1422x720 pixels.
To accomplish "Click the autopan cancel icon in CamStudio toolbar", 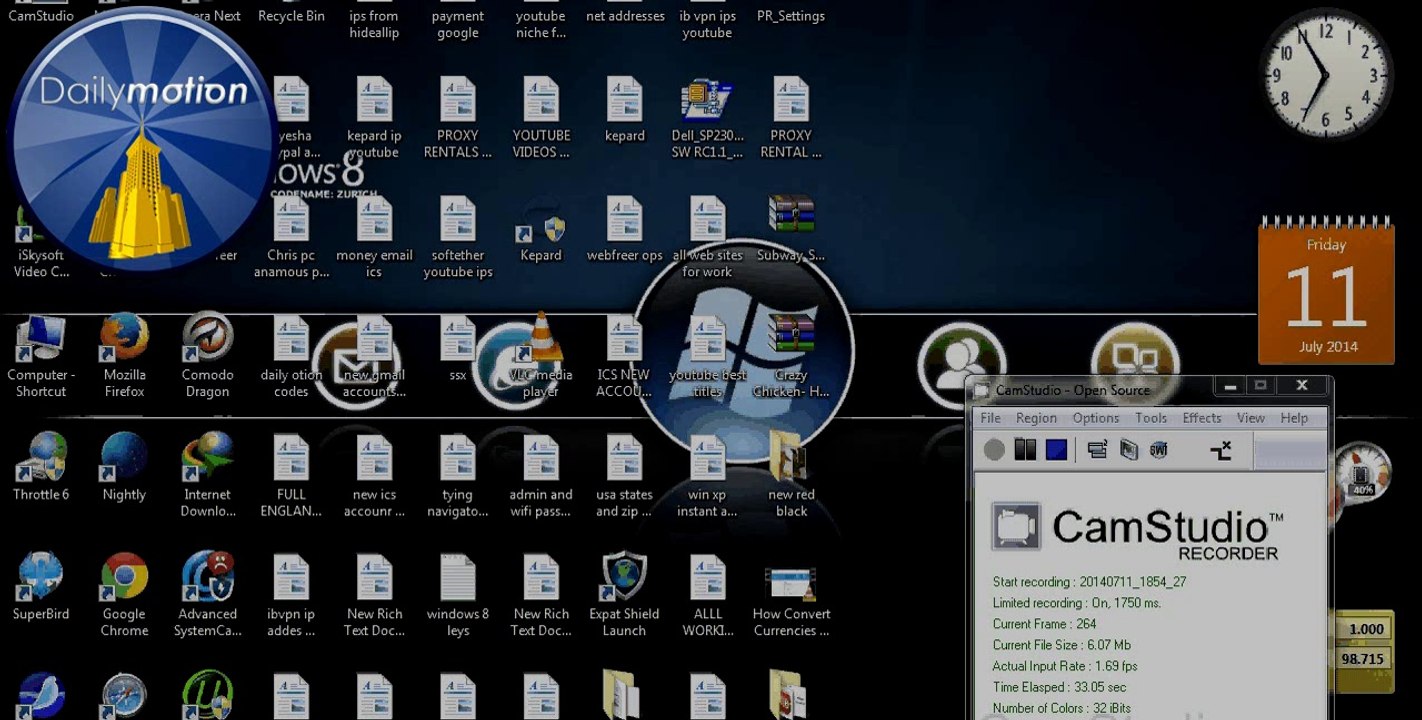I will pyautogui.click(x=1221, y=450).
